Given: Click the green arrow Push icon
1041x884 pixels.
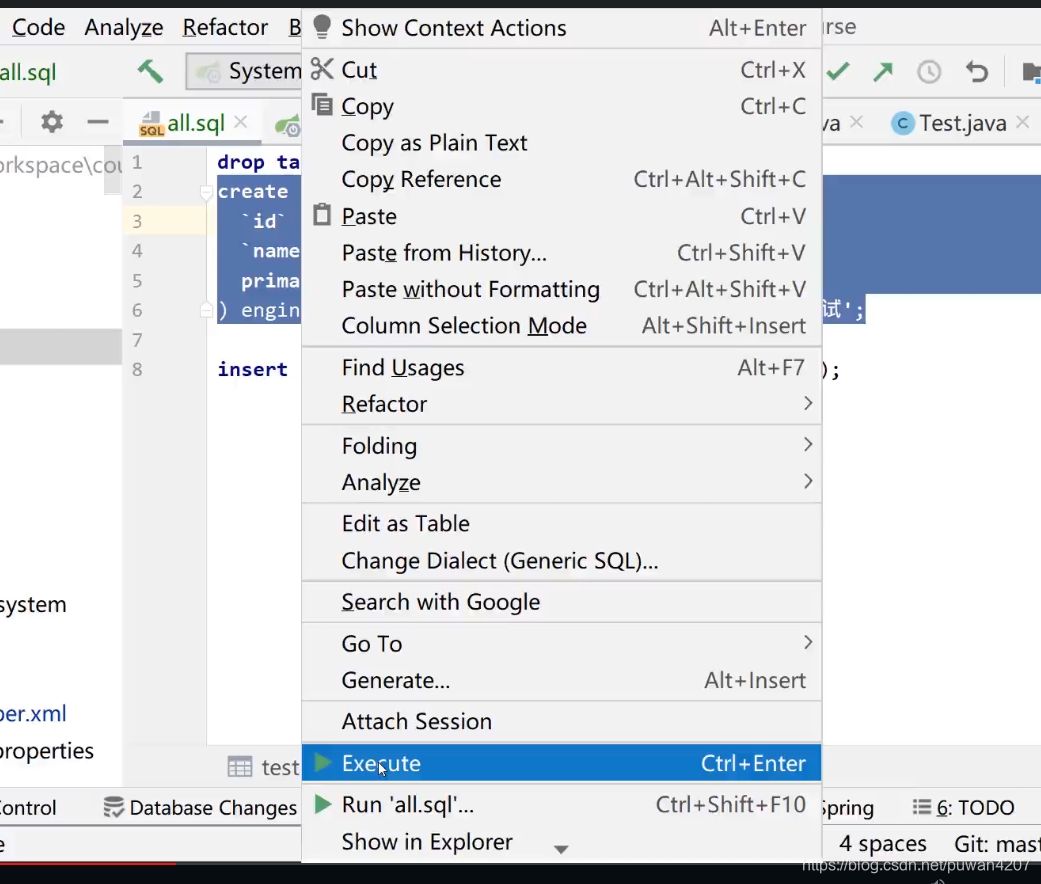Looking at the screenshot, I should 883,71.
